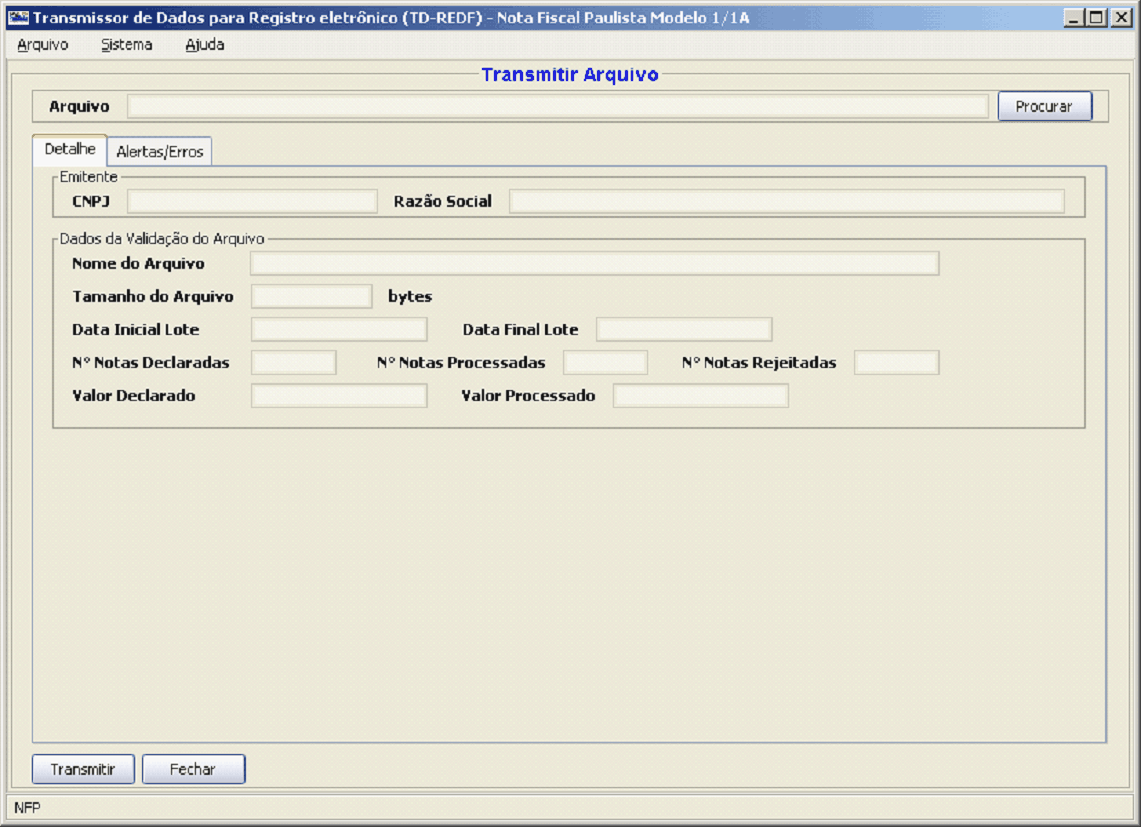Click the Arquivo file path field
The width and height of the screenshot is (1142, 828).
point(557,106)
